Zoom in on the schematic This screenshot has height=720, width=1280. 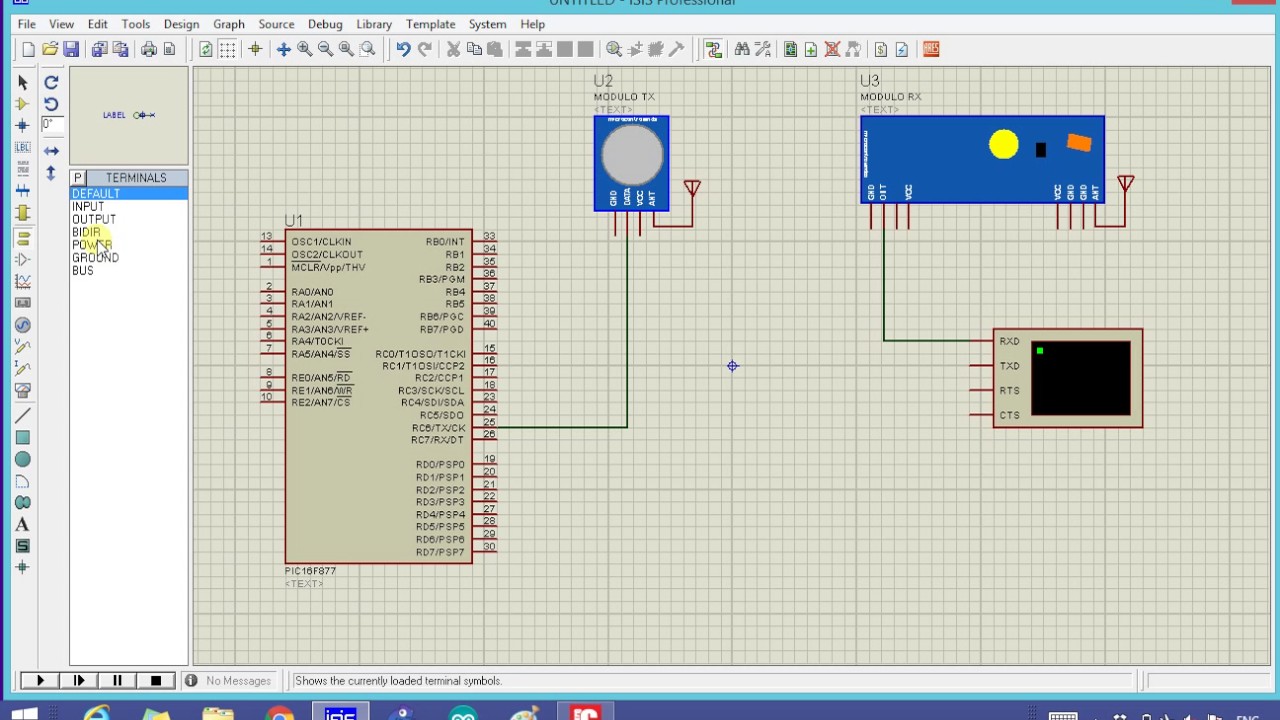[305, 49]
